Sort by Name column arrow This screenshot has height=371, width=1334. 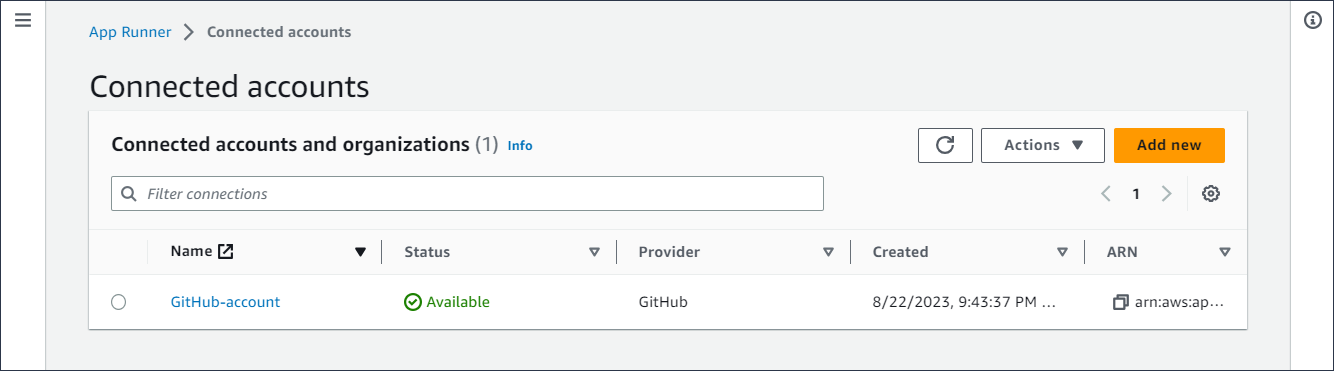361,252
